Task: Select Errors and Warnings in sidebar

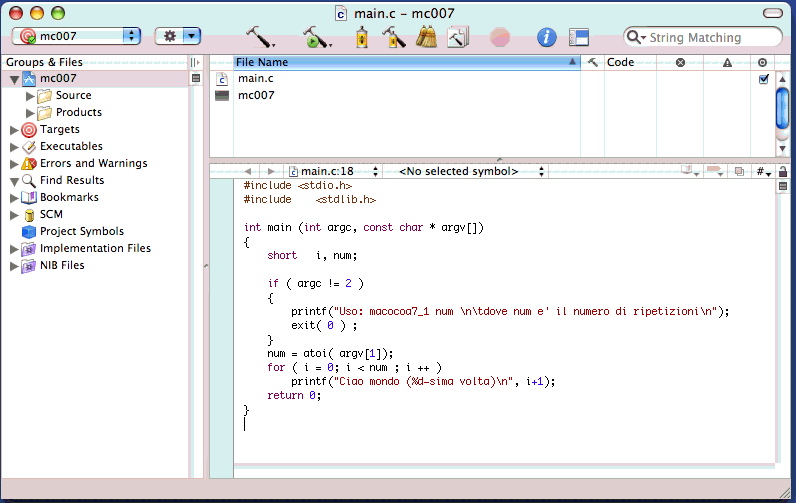Action: [x=93, y=164]
